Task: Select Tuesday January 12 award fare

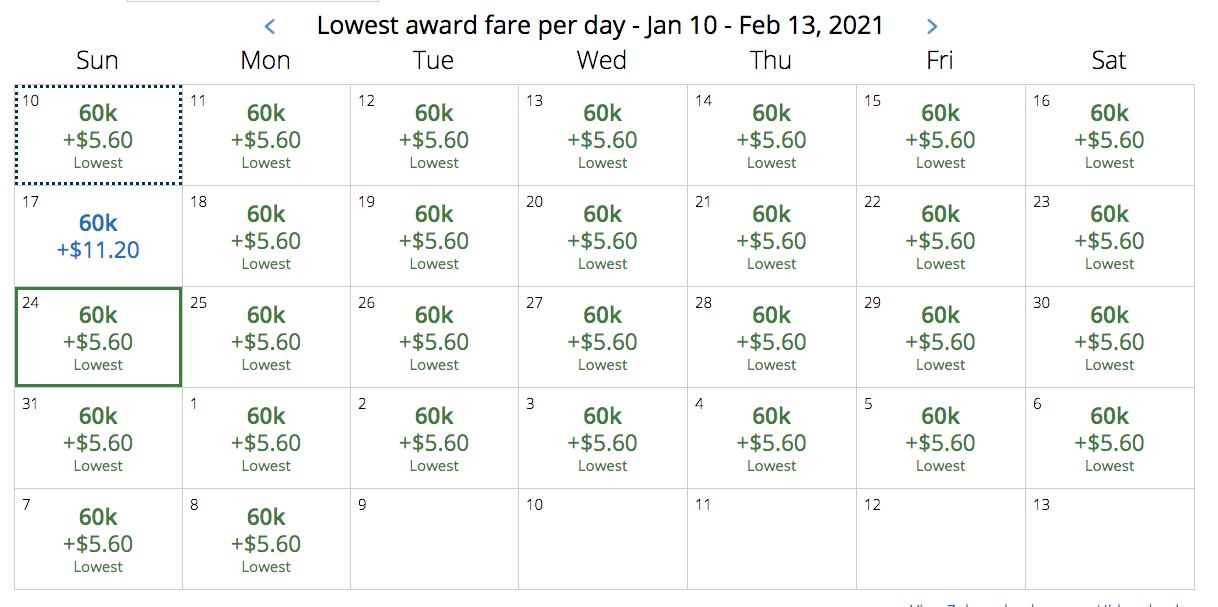Action: (434, 135)
